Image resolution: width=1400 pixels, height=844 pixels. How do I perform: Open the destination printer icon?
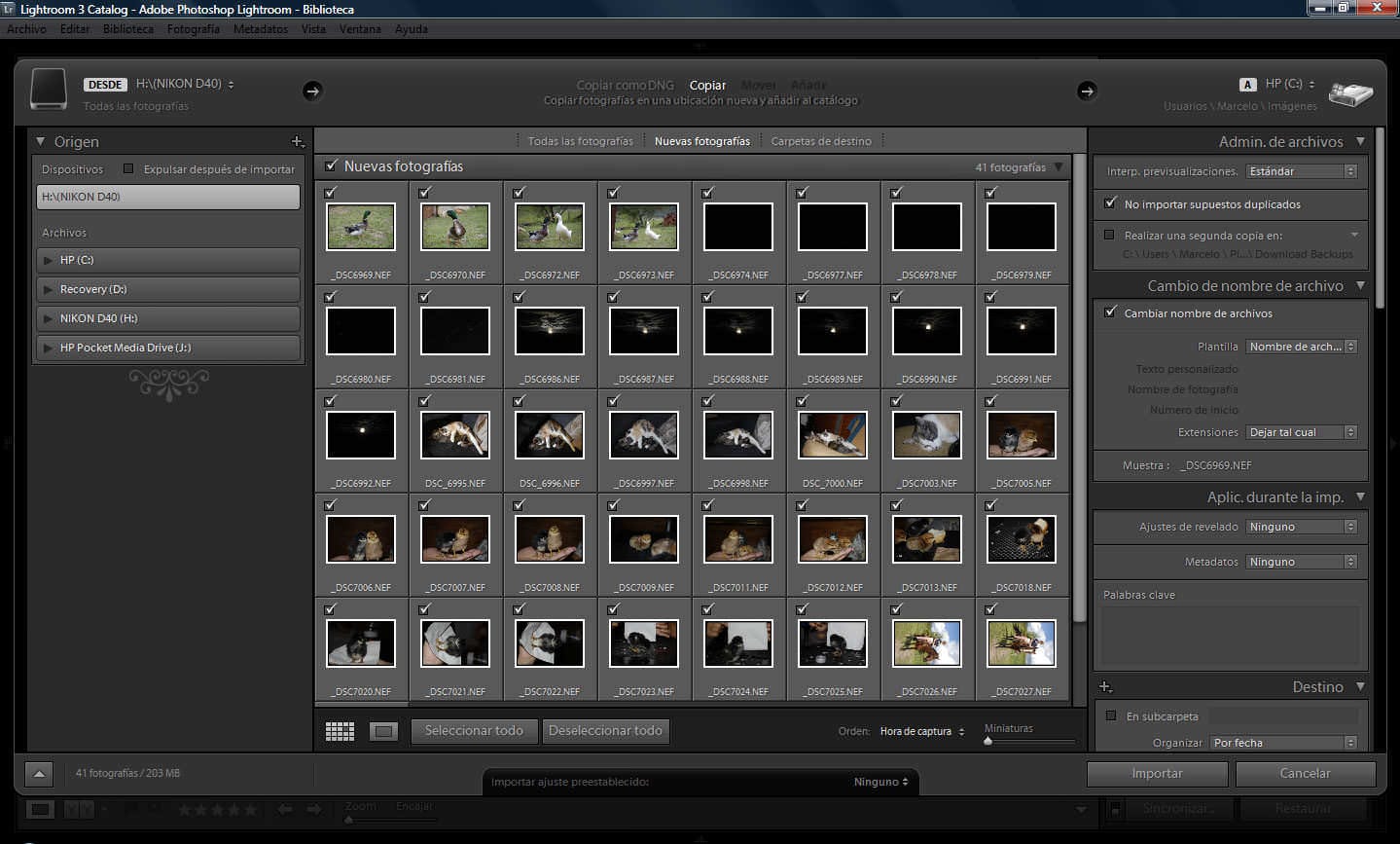click(x=1350, y=94)
